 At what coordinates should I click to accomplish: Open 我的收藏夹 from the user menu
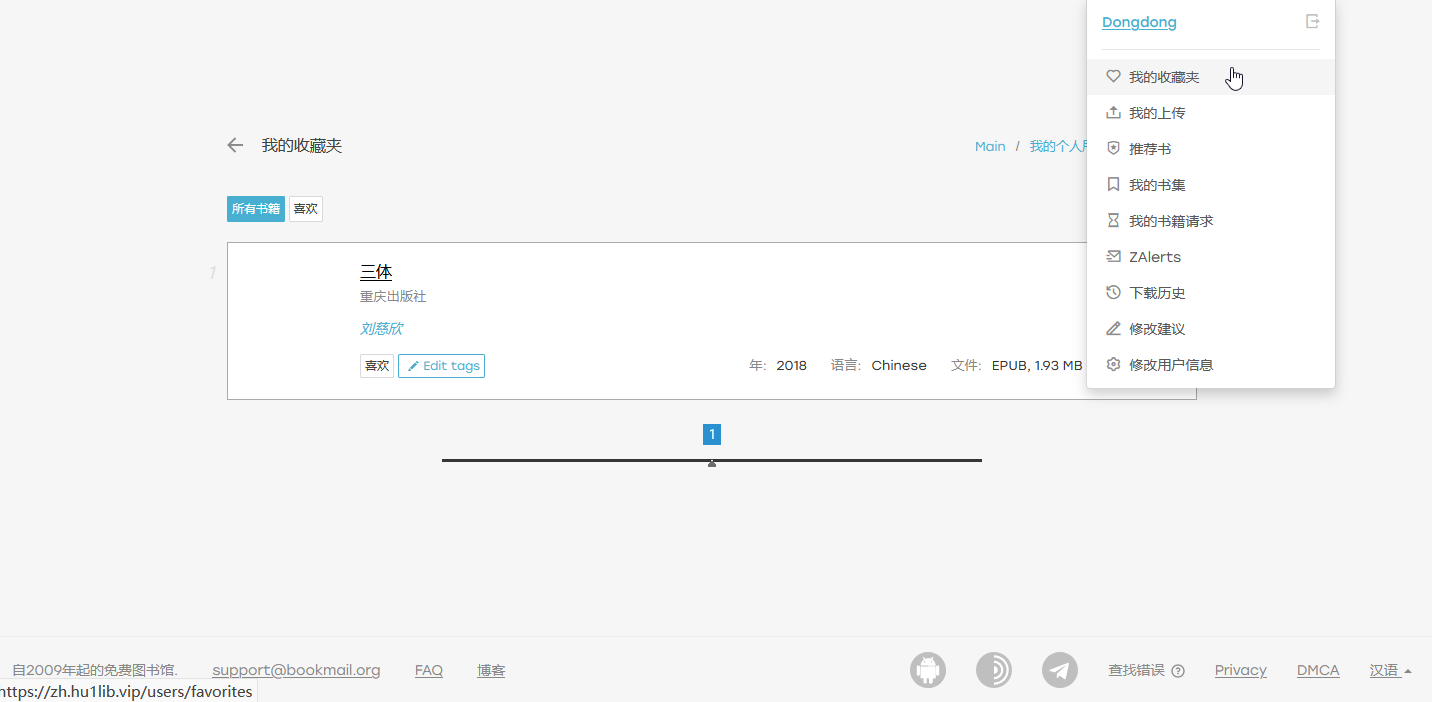pyautogui.click(x=1164, y=77)
